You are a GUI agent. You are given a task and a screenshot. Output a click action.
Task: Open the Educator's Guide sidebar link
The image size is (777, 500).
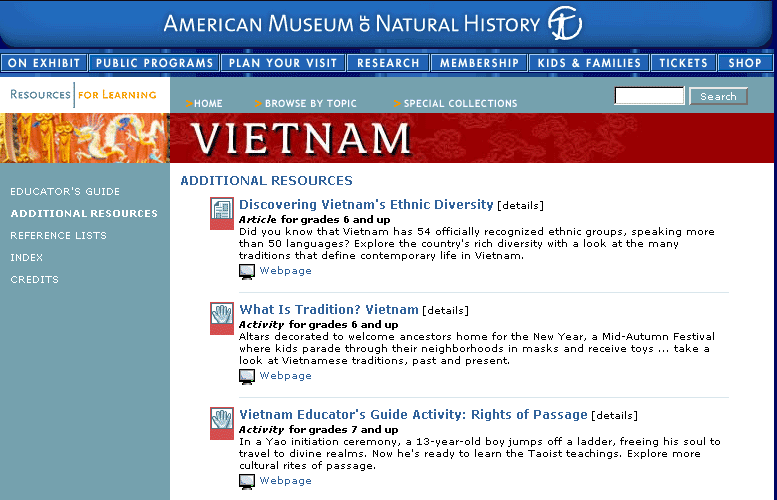(65, 192)
